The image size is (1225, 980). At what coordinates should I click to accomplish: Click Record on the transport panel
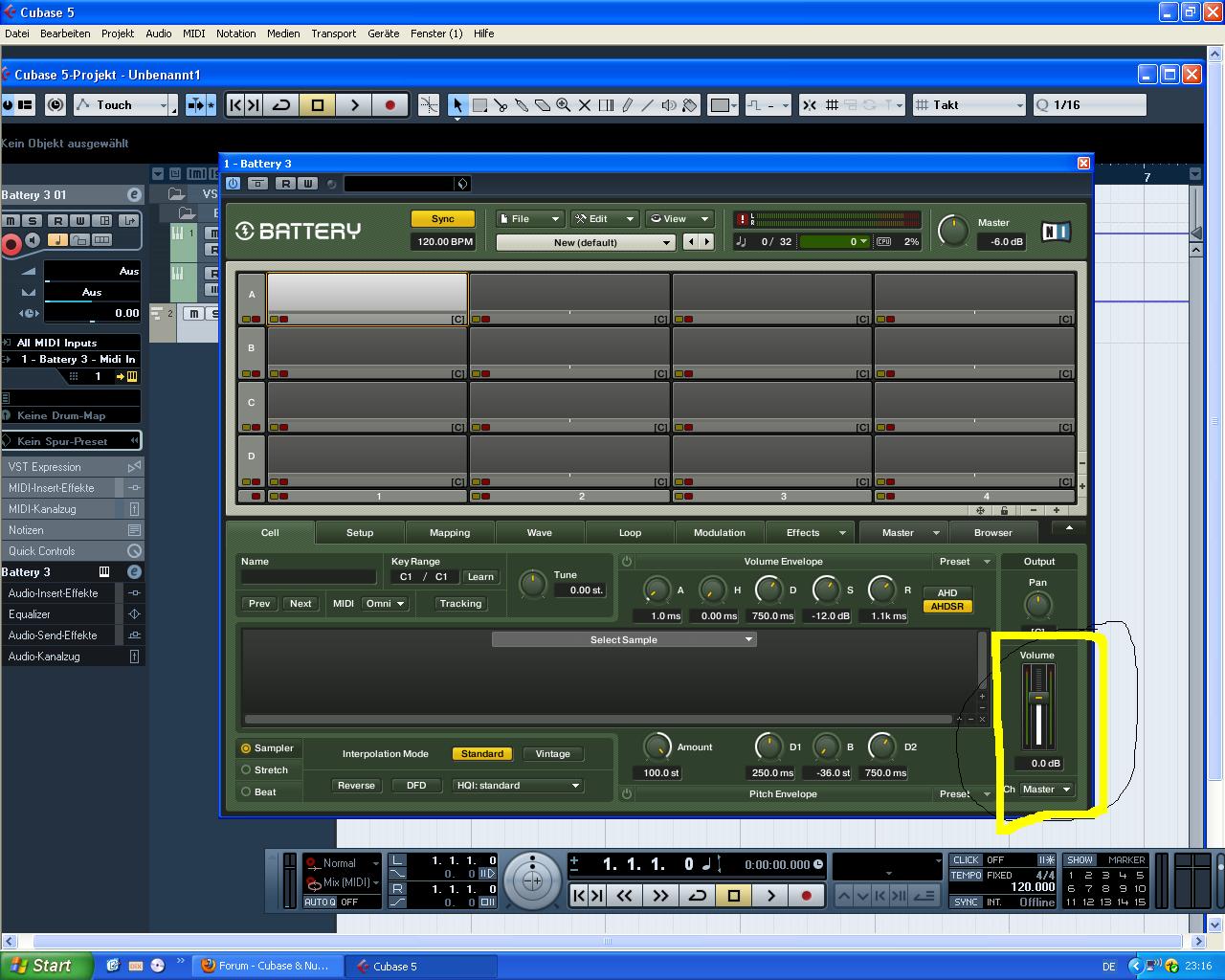[x=806, y=896]
